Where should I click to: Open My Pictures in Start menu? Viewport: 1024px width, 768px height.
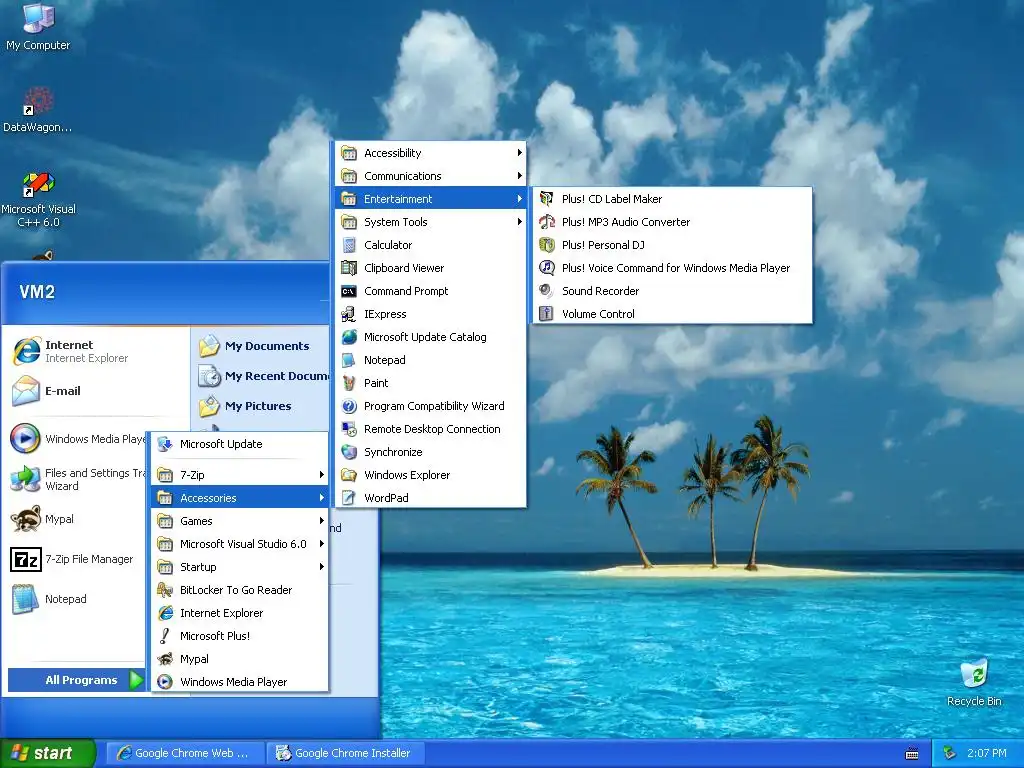262,406
